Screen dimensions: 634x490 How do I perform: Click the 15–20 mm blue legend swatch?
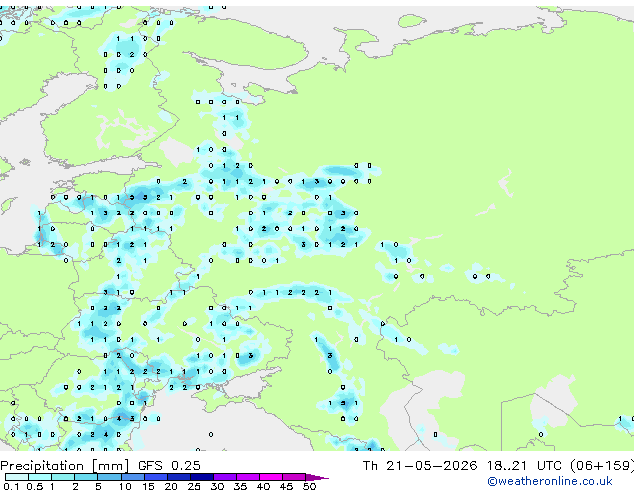155,477
